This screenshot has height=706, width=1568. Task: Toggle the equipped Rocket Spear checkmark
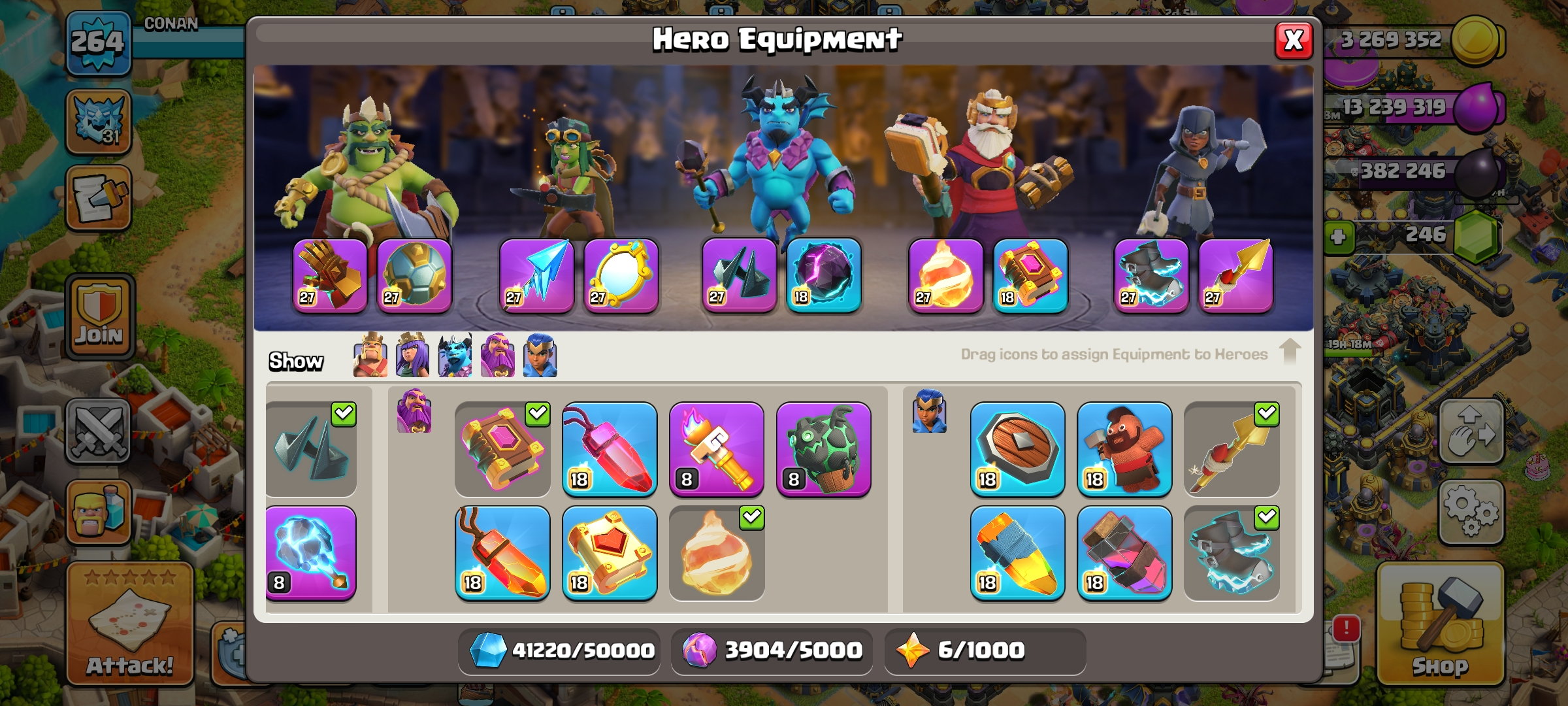[x=1266, y=413]
